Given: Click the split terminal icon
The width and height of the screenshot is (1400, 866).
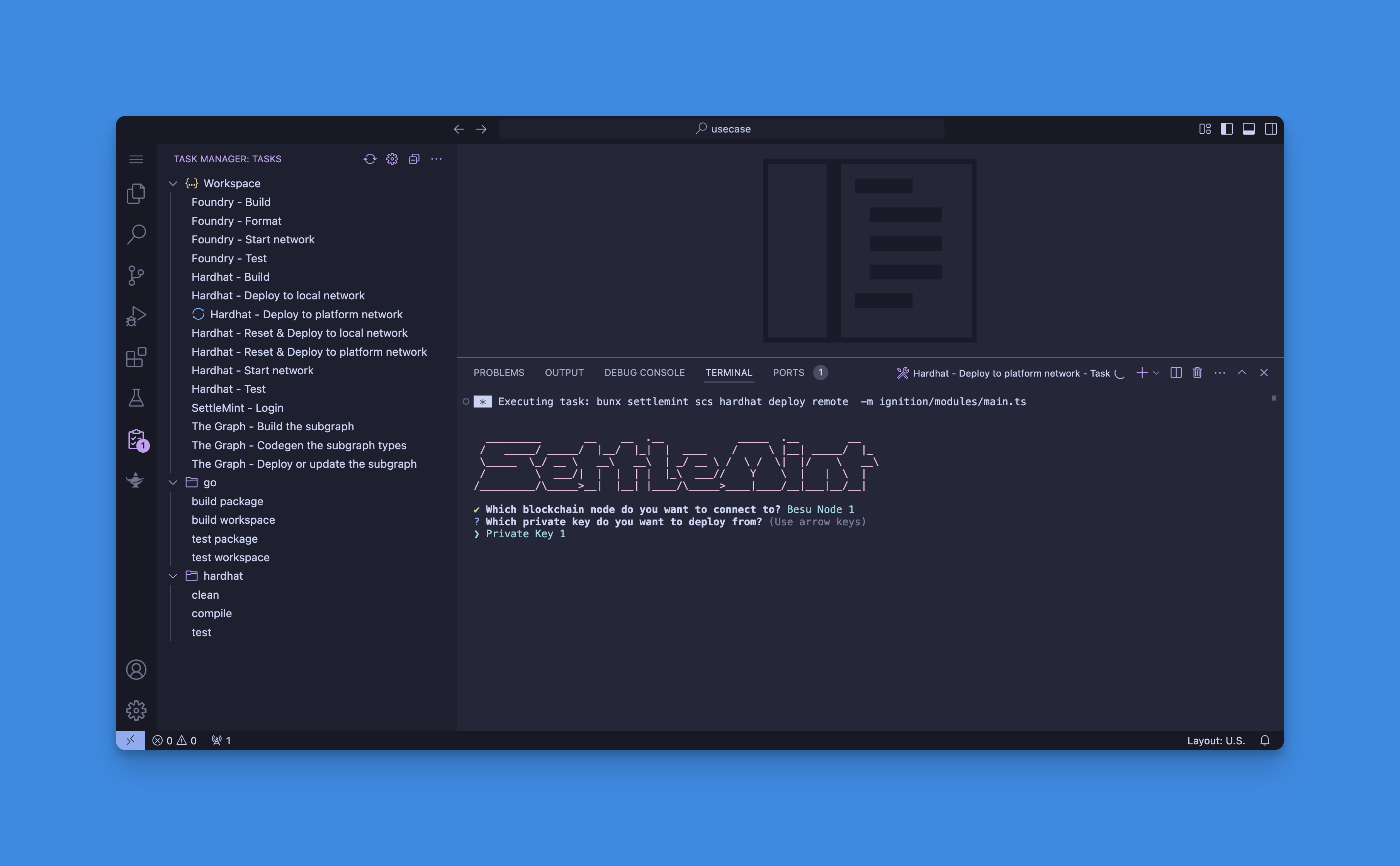Looking at the screenshot, I should coord(1175,372).
